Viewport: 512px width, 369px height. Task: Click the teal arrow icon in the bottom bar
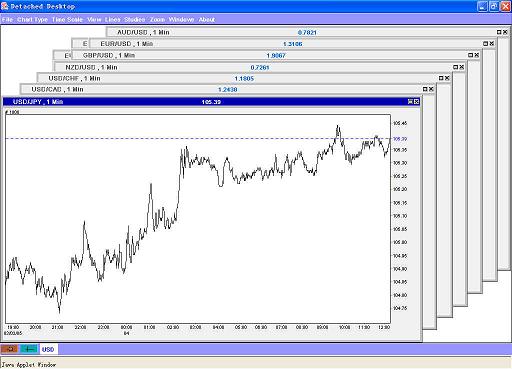[x=29, y=349]
